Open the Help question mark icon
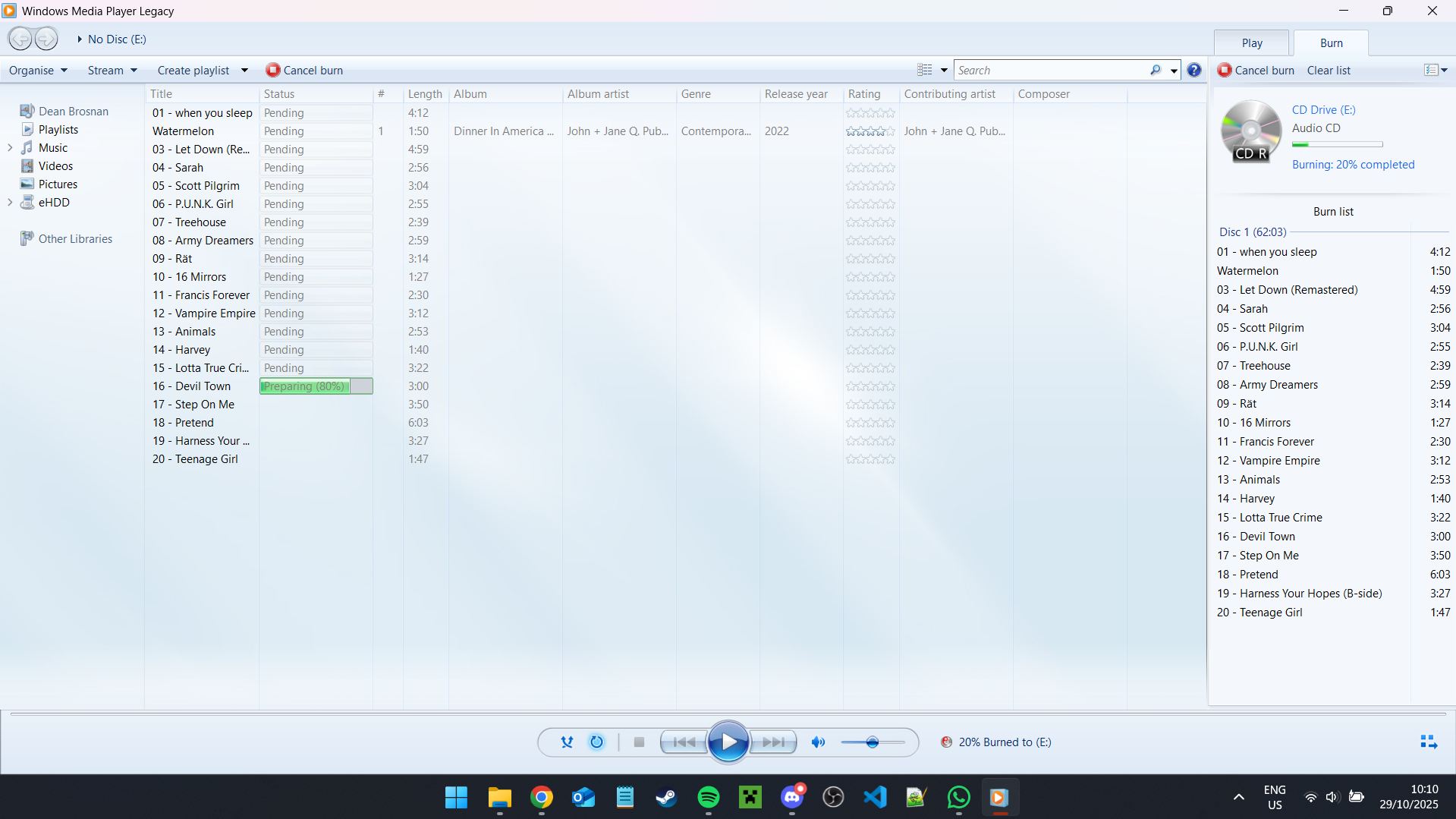 click(x=1194, y=71)
